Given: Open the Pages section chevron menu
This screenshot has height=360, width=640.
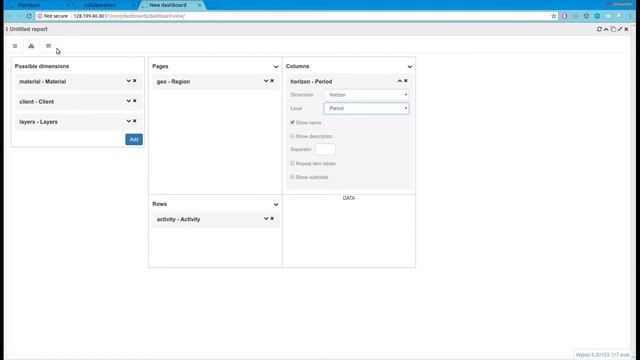Looking at the screenshot, I should click(276, 67).
